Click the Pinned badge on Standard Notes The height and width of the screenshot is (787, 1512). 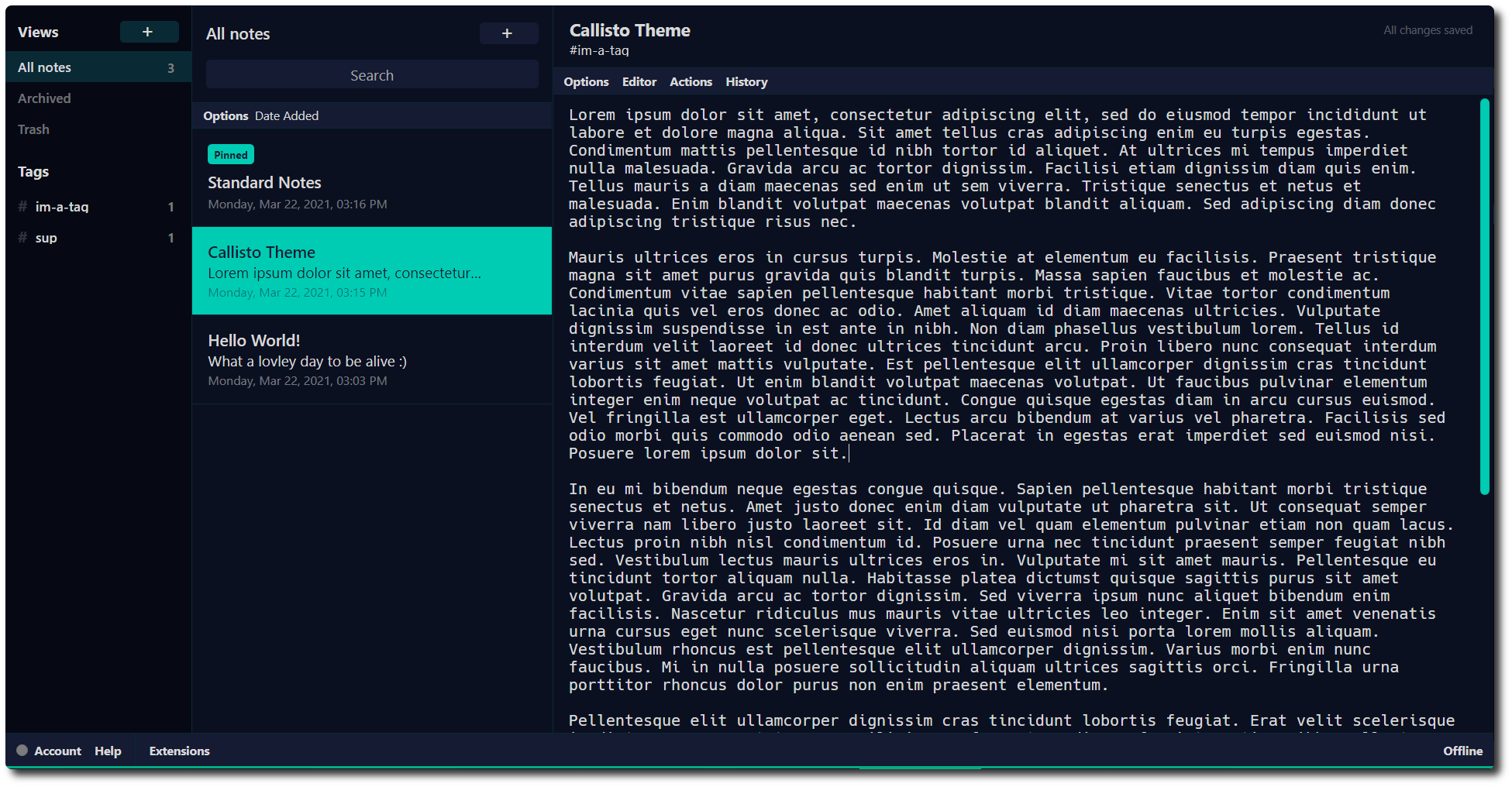click(x=230, y=154)
